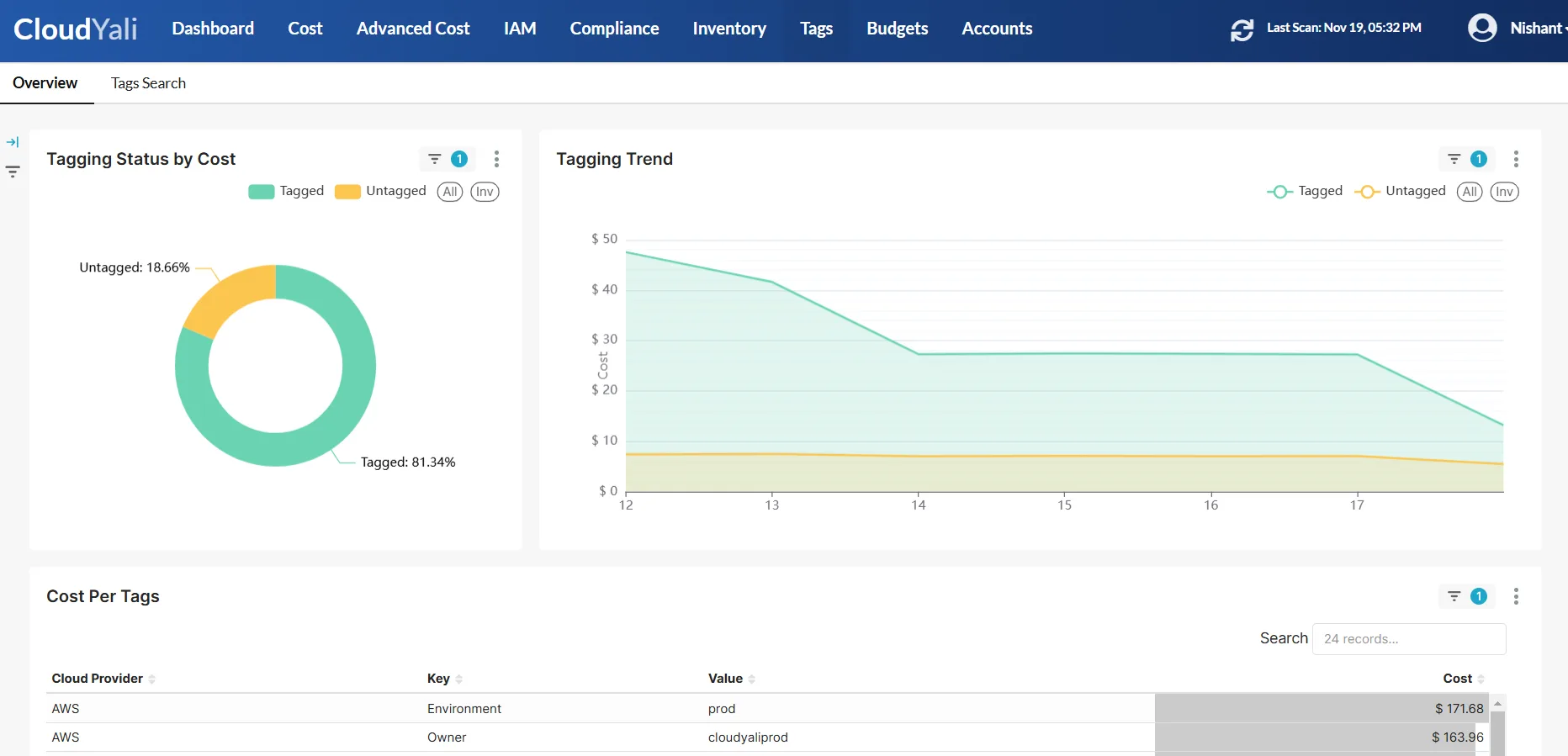1568x756 pixels.
Task: Select the Owner key cell
Action: (x=447, y=737)
